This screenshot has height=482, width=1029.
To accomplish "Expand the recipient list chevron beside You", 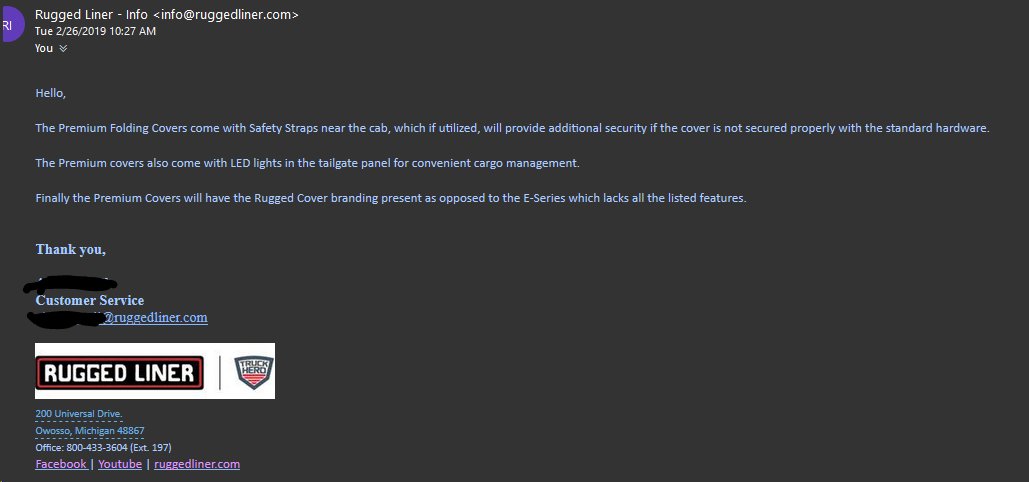I will [x=63, y=48].
